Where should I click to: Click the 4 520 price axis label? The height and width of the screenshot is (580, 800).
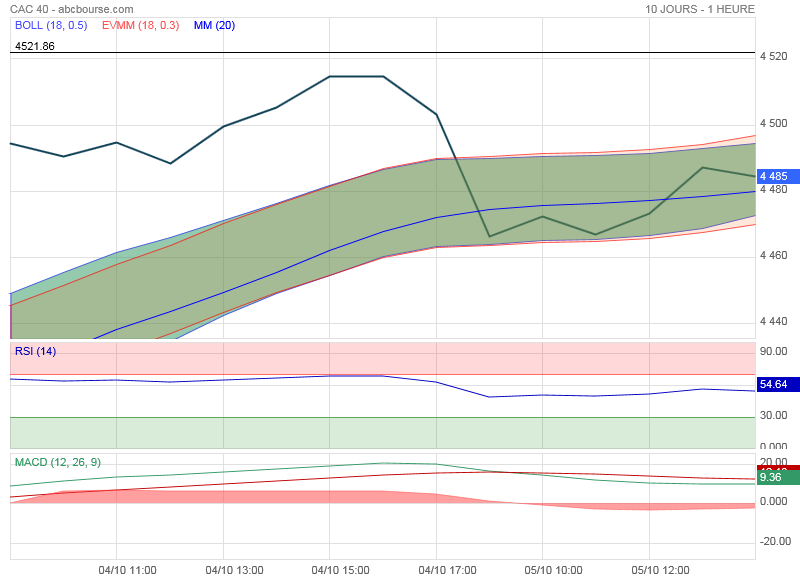[774, 57]
